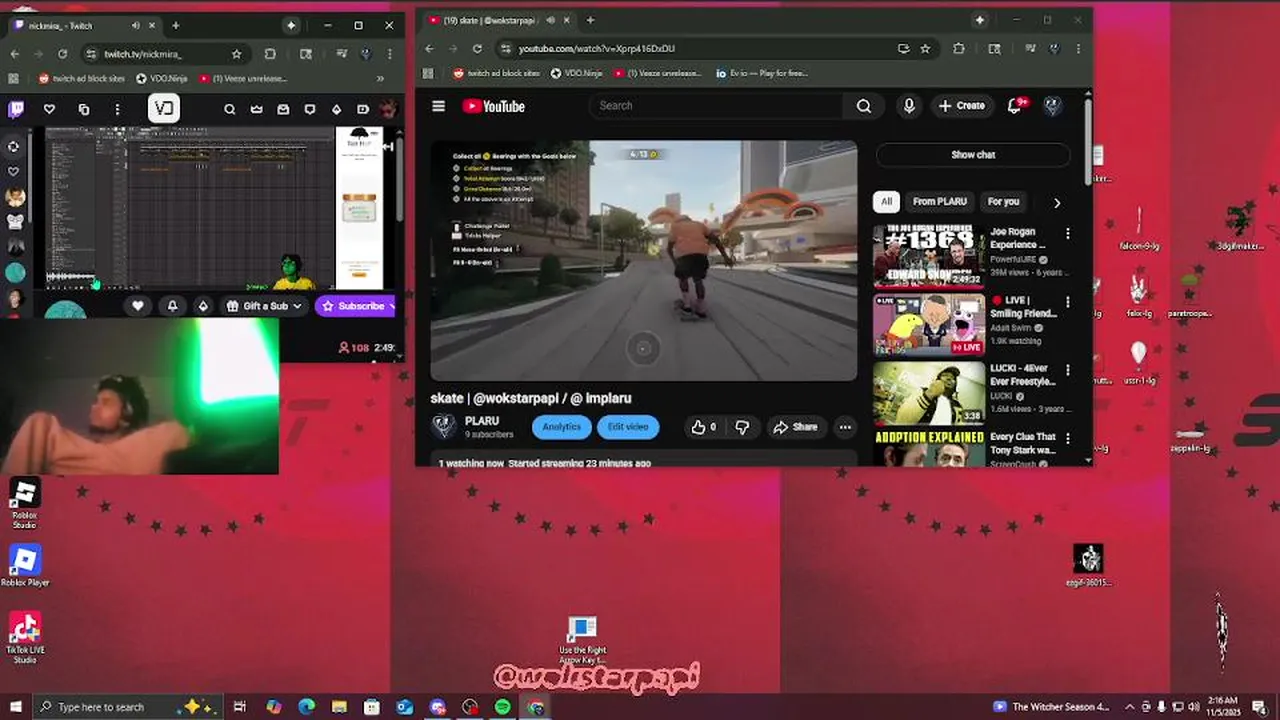The height and width of the screenshot is (720, 1280).
Task: Open Windows Start menu
Action: tap(15, 707)
